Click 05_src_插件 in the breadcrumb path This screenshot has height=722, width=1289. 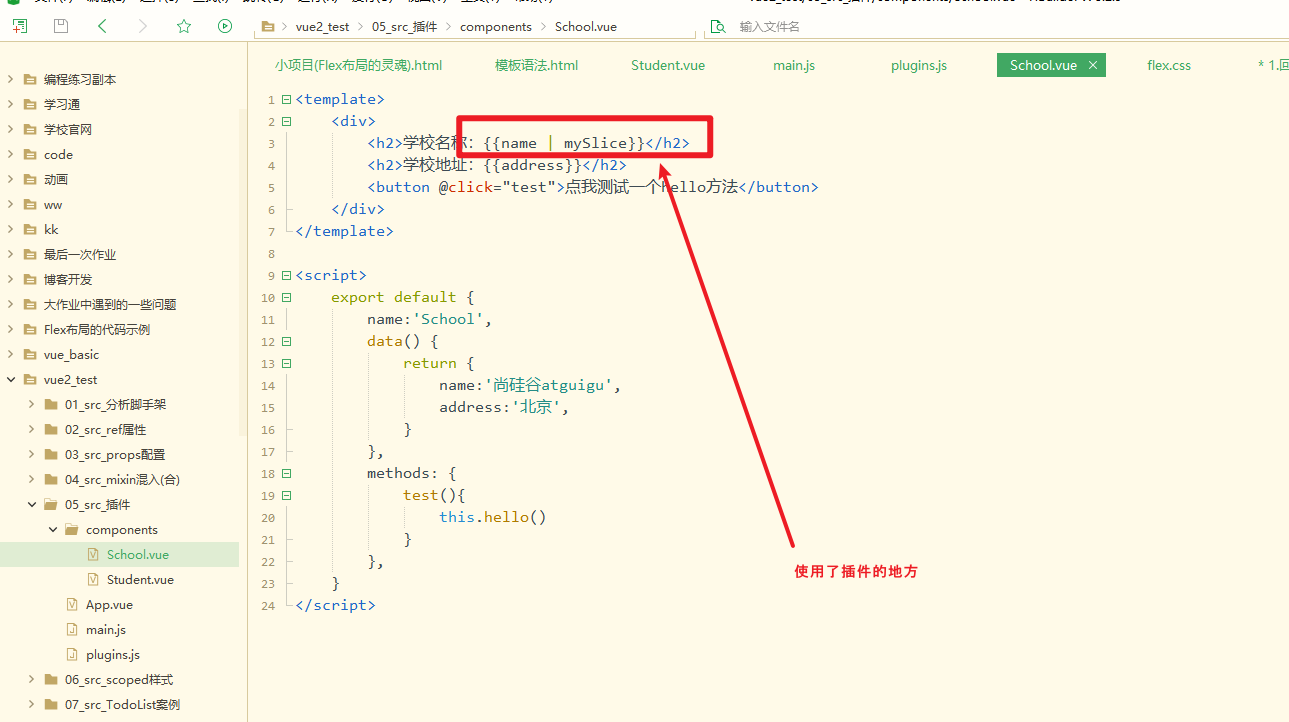(404, 27)
